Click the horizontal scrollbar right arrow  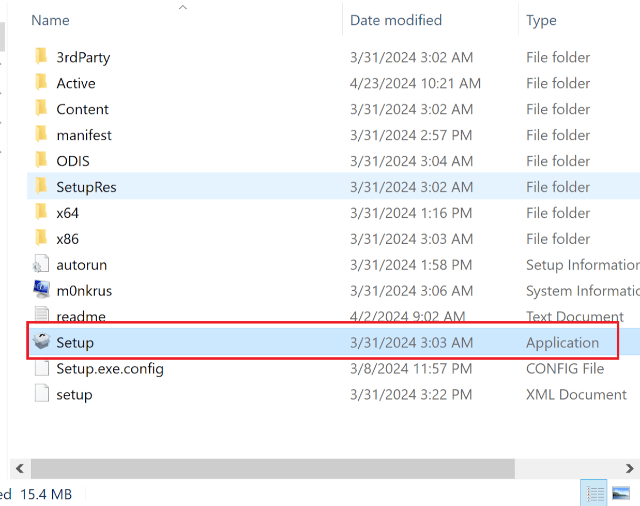click(630, 468)
